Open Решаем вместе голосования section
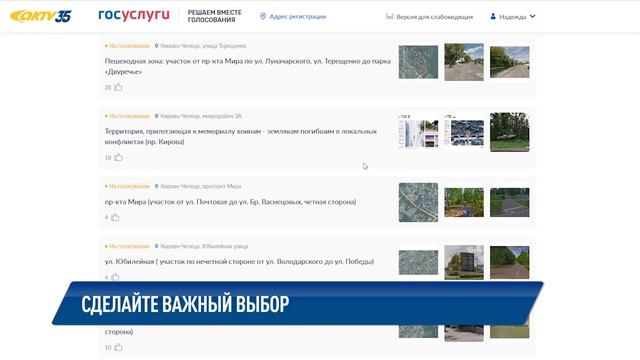The width and height of the screenshot is (640, 360). coord(214,16)
